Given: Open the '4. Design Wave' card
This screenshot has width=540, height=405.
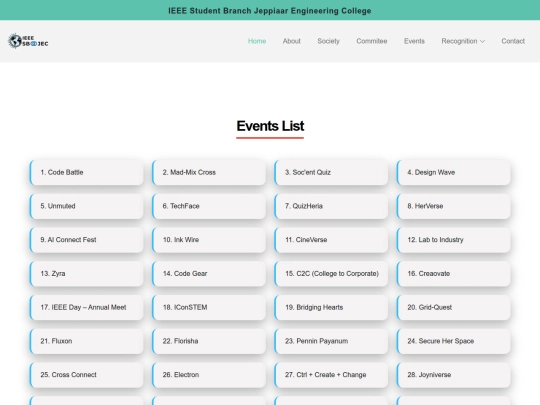Looking at the screenshot, I should pyautogui.click(x=453, y=172).
